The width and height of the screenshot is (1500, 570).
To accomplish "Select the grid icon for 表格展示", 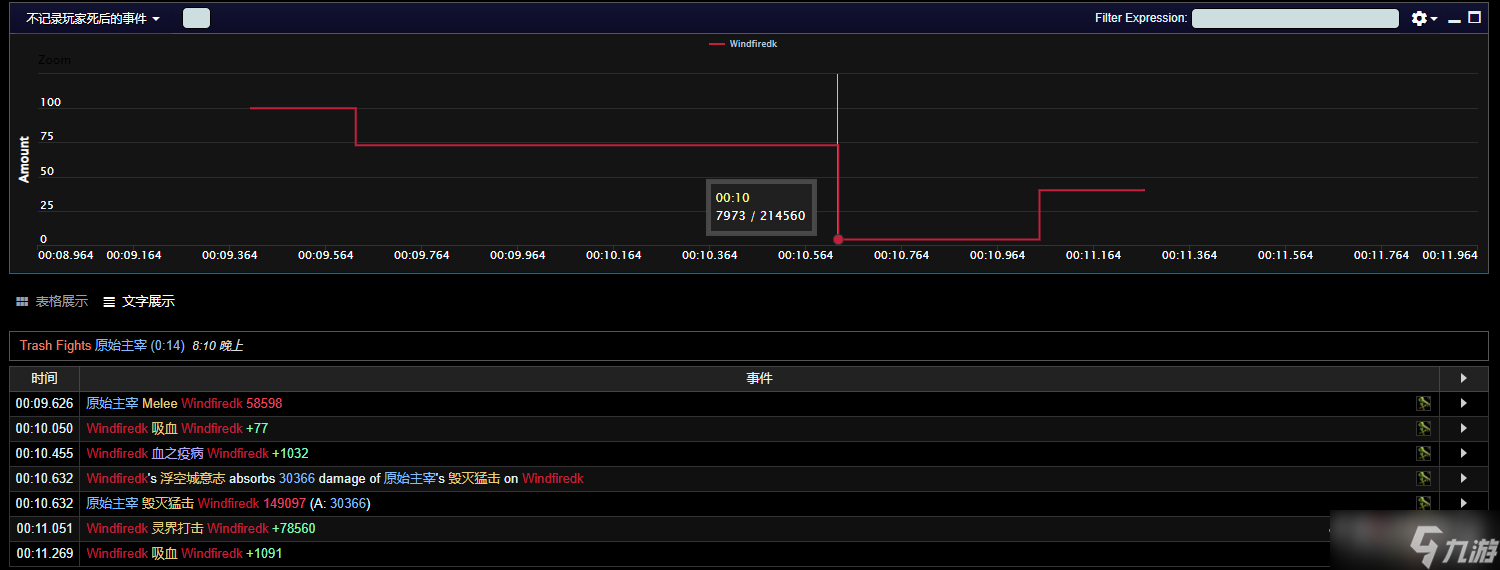I will pos(22,301).
